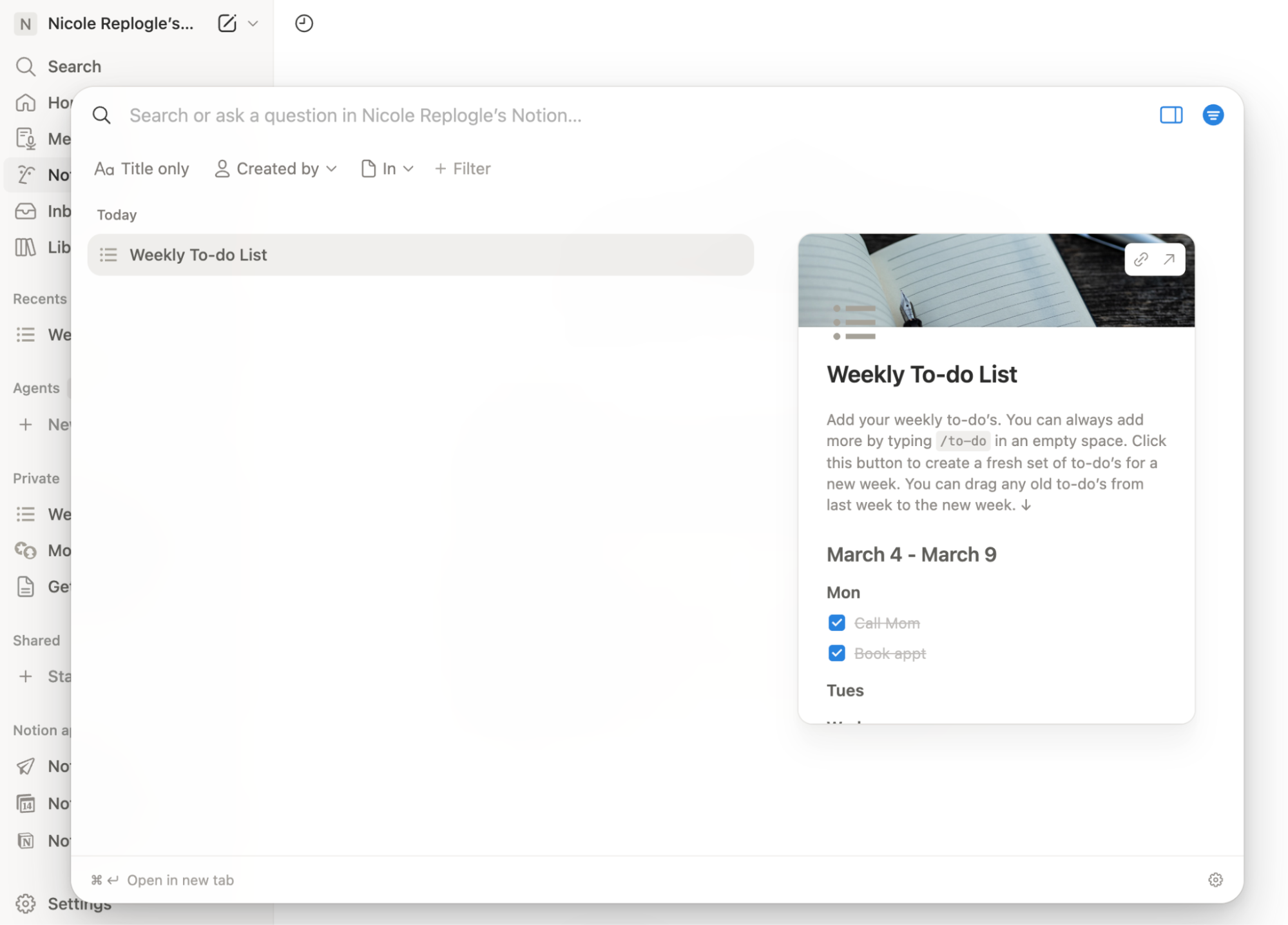The height and width of the screenshot is (925, 1288).
Task: Open Notion Calendar from the sidebar
Action: (26, 803)
